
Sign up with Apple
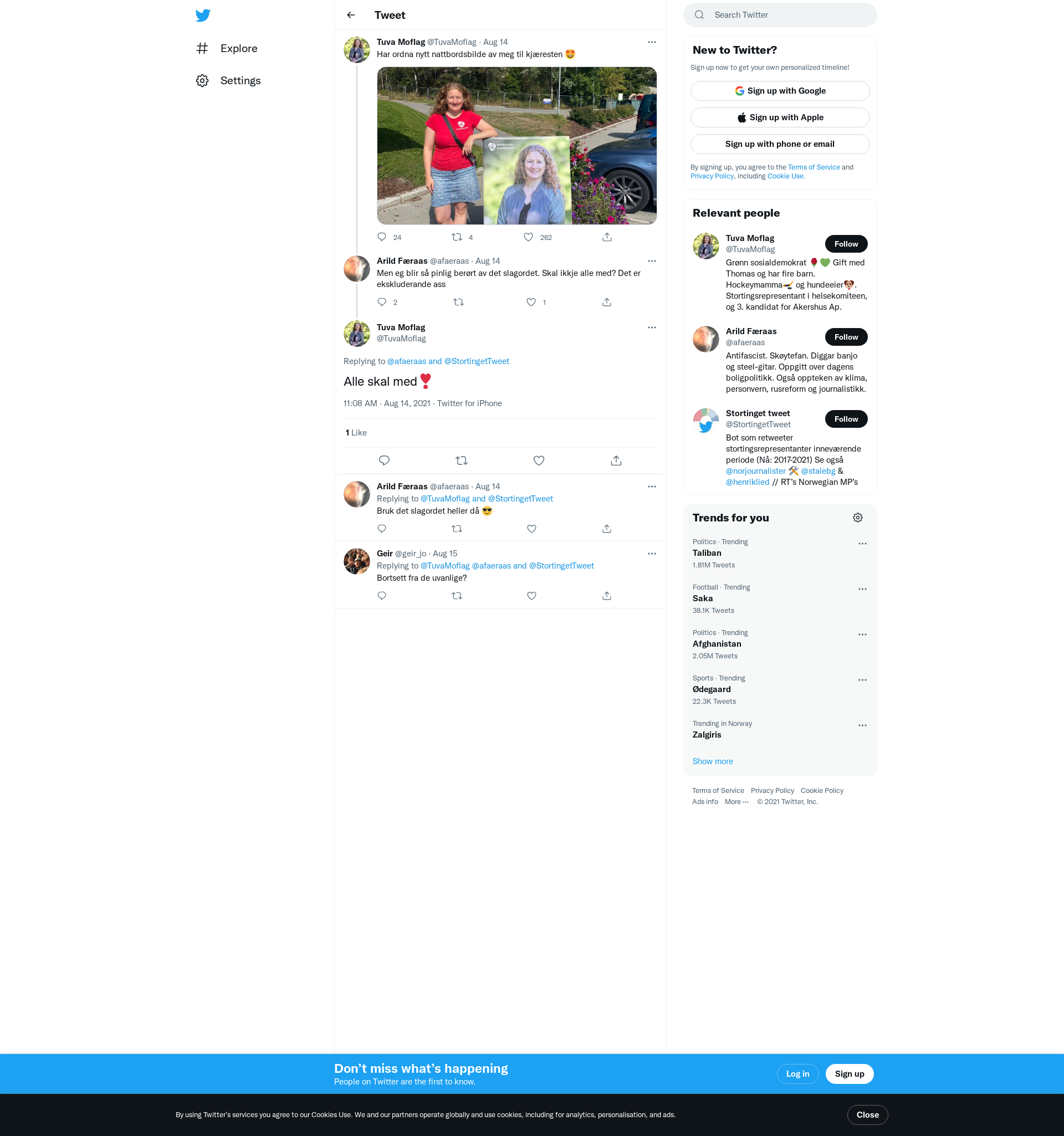coord(779,117)
